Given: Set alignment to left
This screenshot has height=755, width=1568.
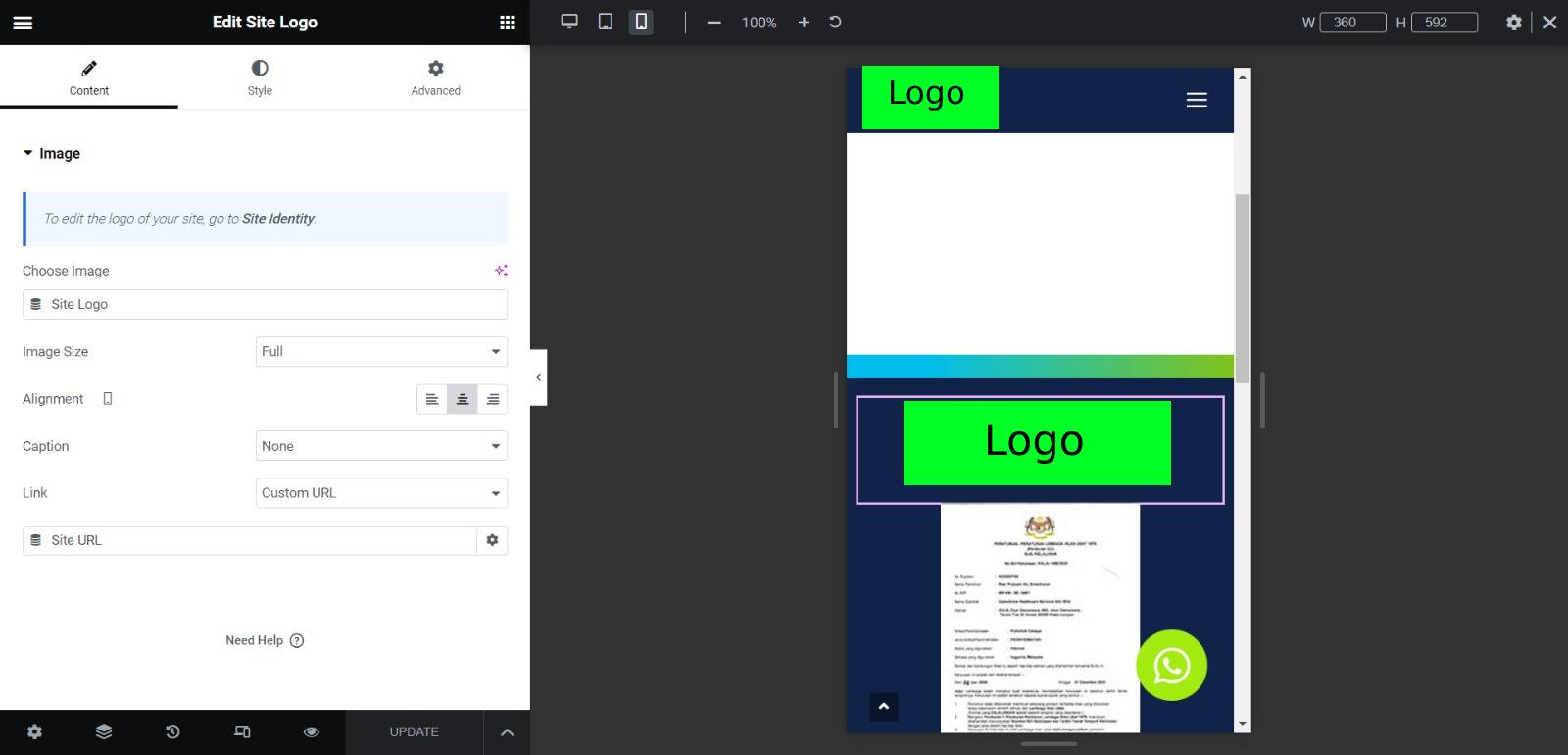Looking at the screenshot, I should [x=432, y=399].
